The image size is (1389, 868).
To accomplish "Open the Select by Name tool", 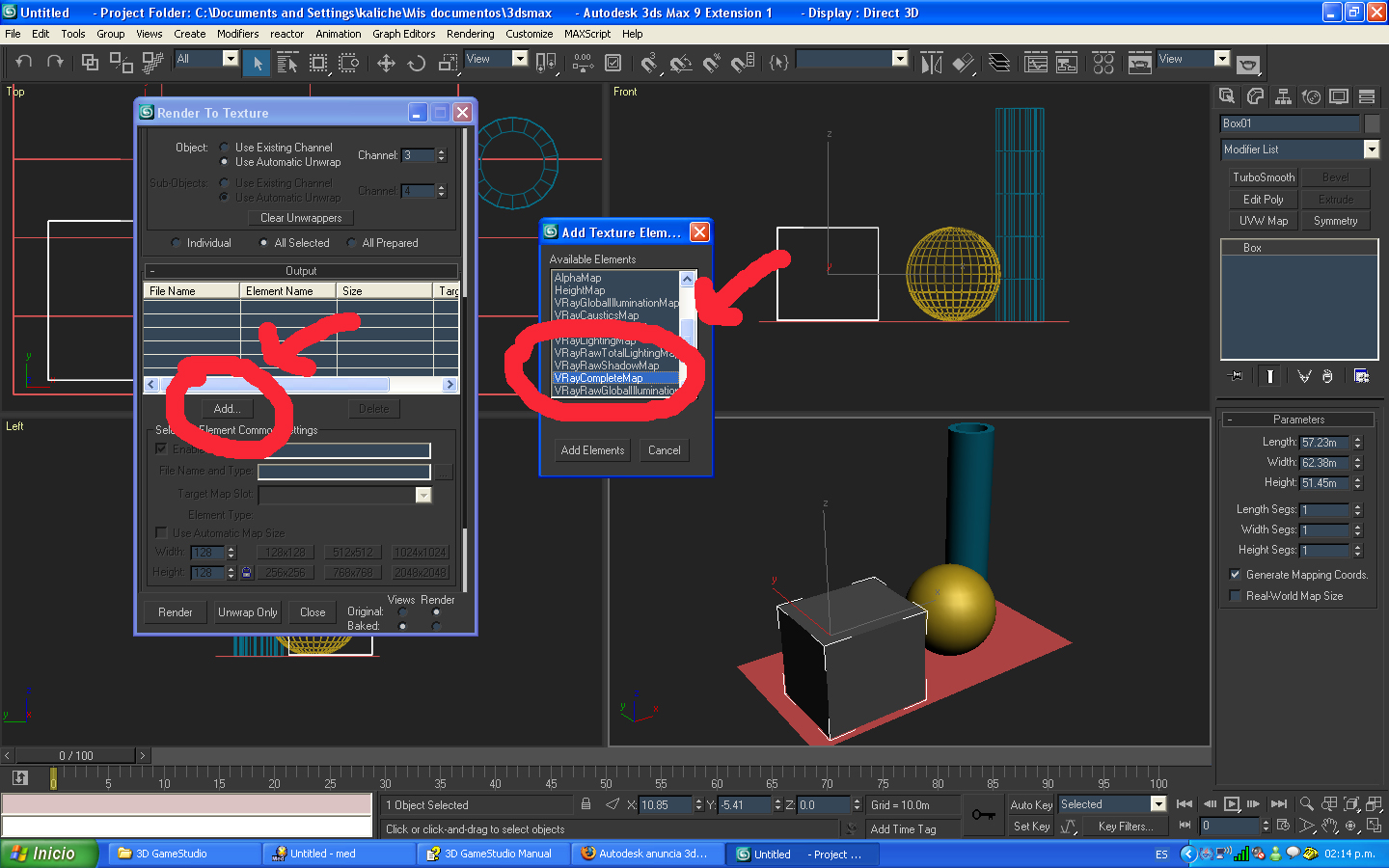I will pyautogui.click(x=287, y=64).
